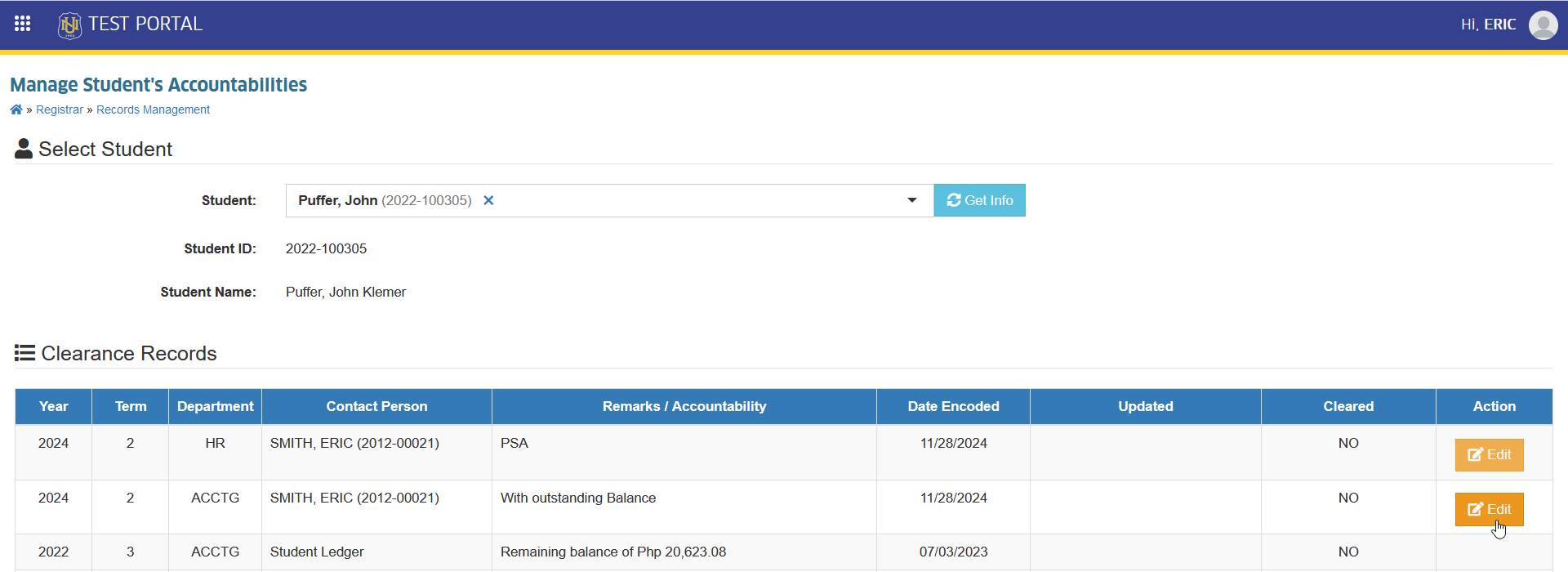Viewport: 1568px width, 572px height.
Task: Open the Registrar breadcrumb link
Action: (60, 109)
